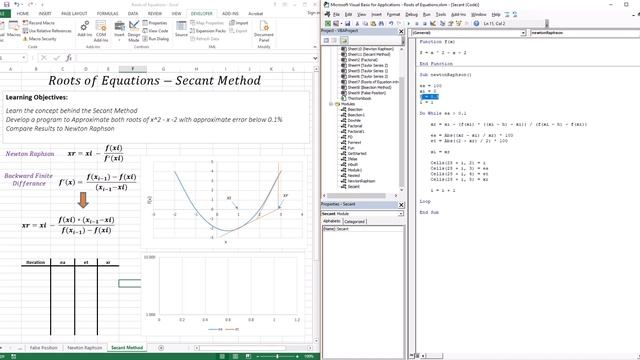Open the HOME ribbon tab
The width and height of the screenshot is (640, 360).
tap(22, 13)
